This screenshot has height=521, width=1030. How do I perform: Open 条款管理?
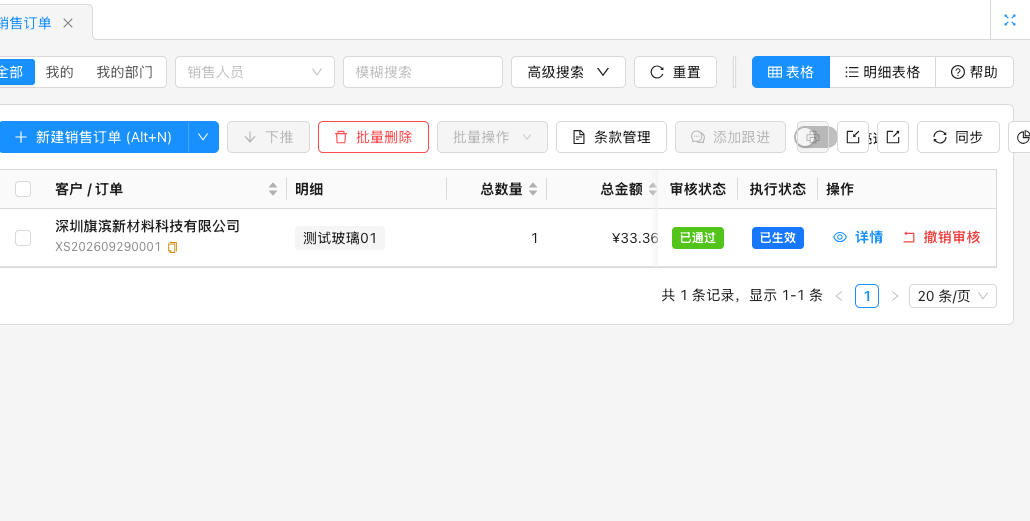point(612,137)
